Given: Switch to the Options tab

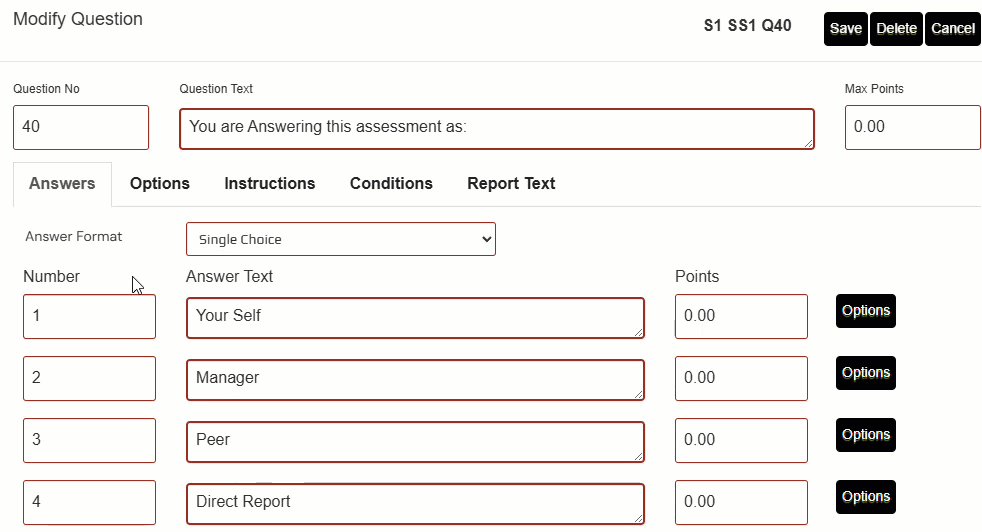Looking at the screenshot, I should click(160, 184).
